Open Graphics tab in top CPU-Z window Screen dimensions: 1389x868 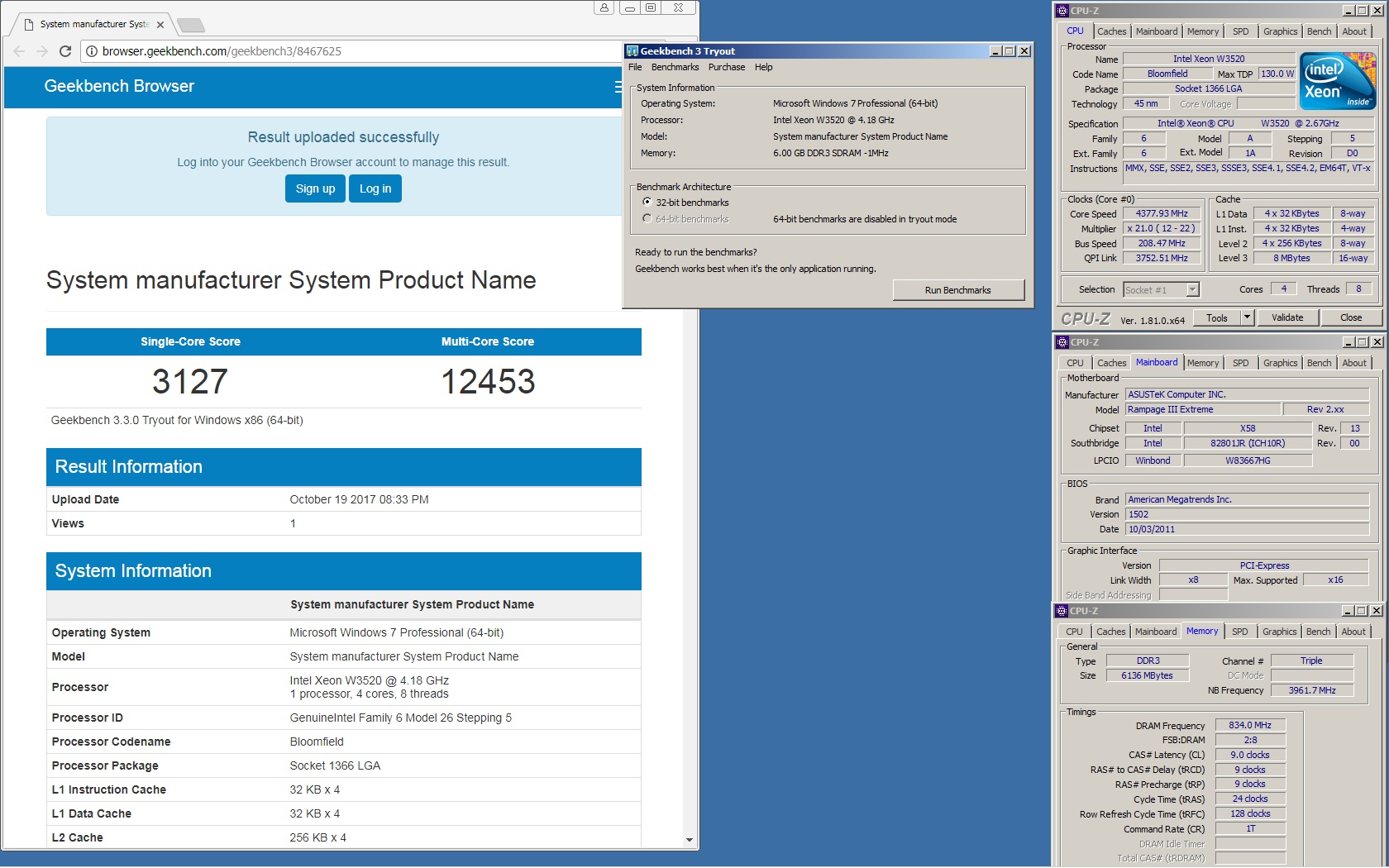coord(1281,31)
